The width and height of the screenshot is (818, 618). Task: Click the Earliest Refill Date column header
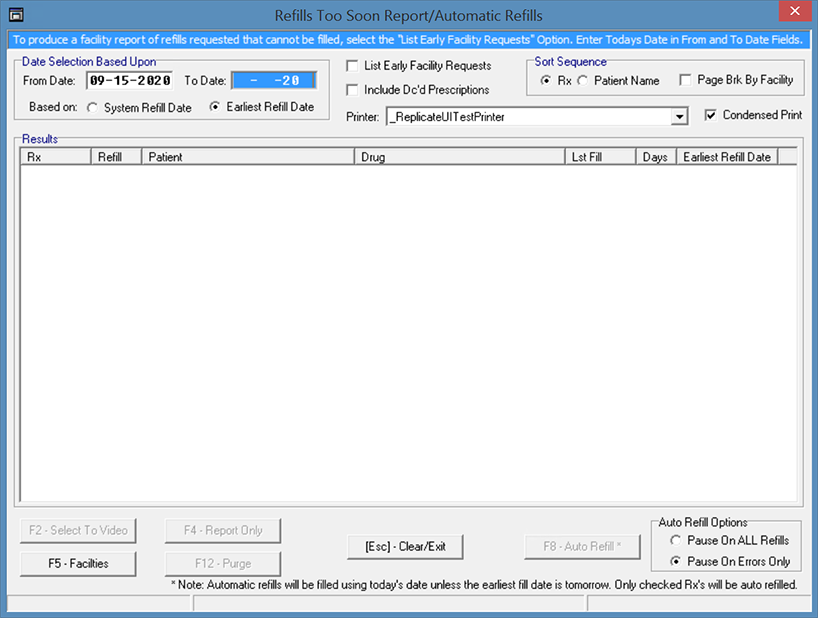(727, 157)
